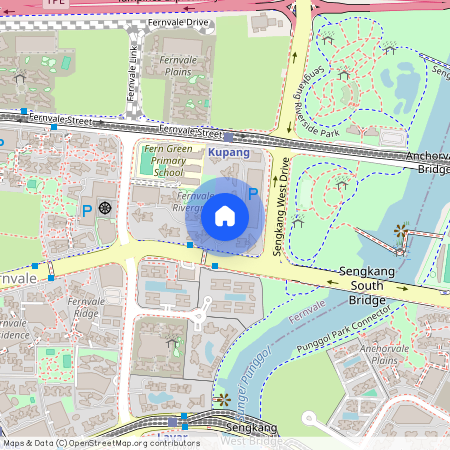450x450 pixels.
Task: Select the shelter icon beside Sengkang West Drive
Action: coord(298,220)
